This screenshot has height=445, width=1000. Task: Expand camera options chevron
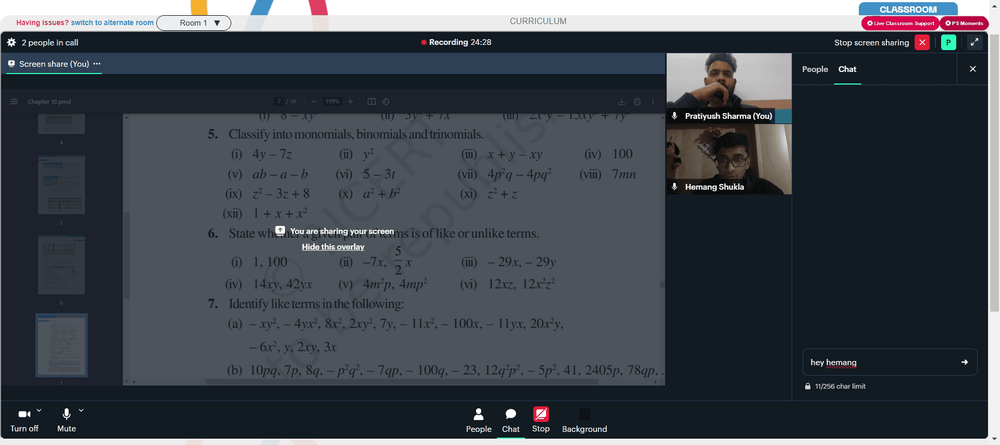[x=39, y=410]
